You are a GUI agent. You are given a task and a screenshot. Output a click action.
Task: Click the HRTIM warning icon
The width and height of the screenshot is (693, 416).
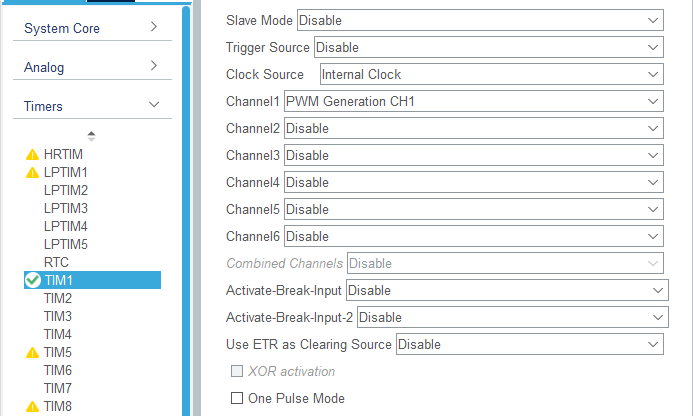(32, 155)
